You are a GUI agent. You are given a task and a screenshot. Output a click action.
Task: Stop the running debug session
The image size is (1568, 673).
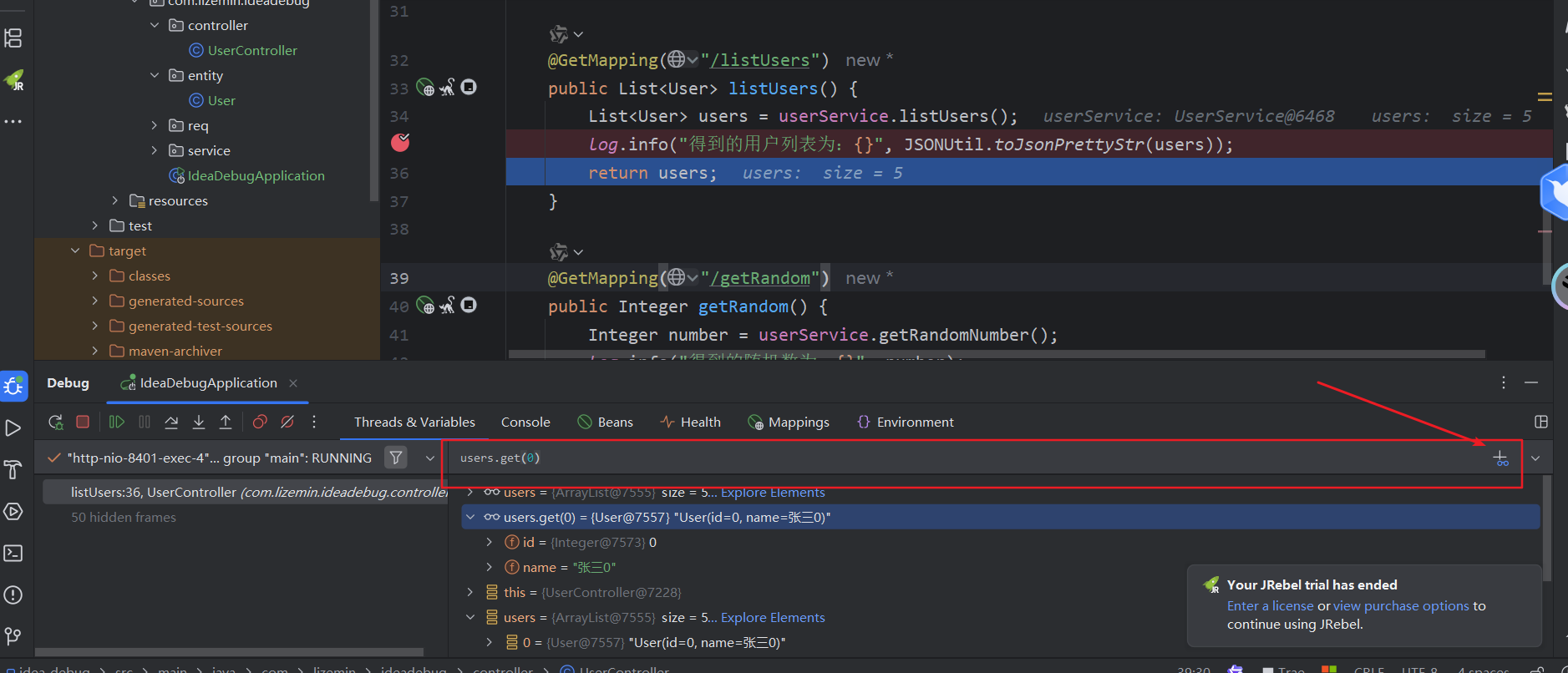tap(83, 423)
